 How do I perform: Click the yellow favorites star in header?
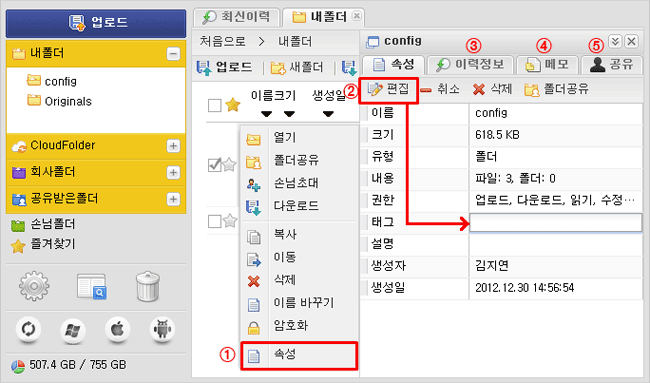pos(233,105)
